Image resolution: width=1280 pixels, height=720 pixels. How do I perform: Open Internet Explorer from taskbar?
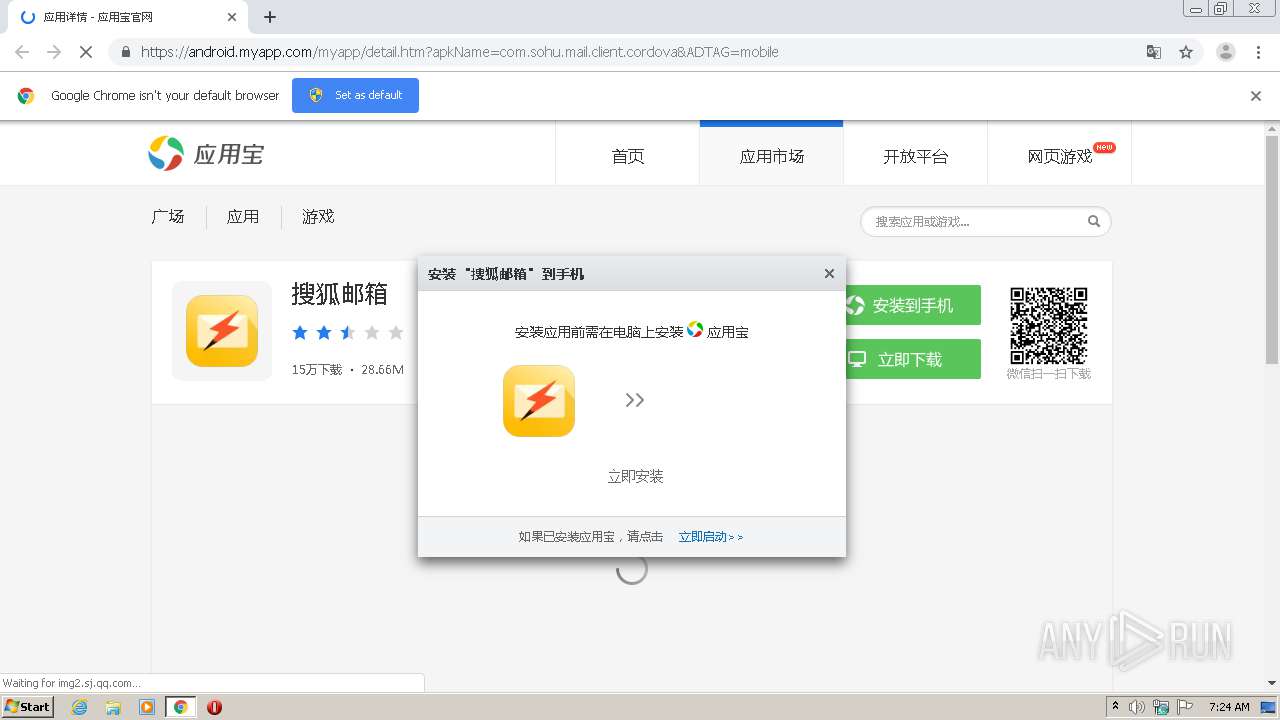coord(79,707)
